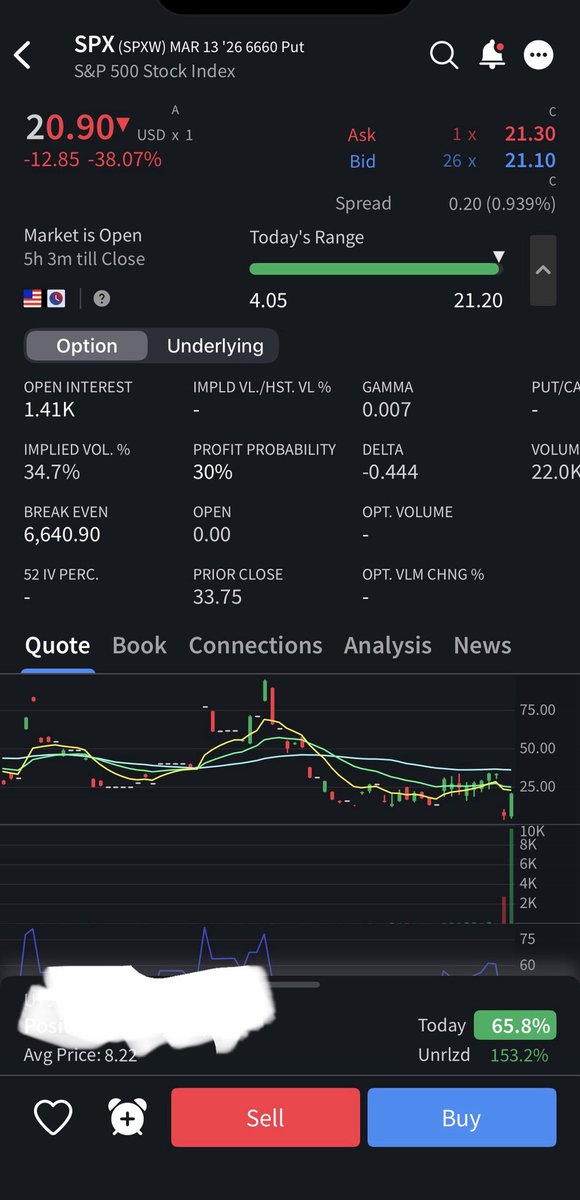Tap Prior Close value 33.75

(x=218, y=598)
